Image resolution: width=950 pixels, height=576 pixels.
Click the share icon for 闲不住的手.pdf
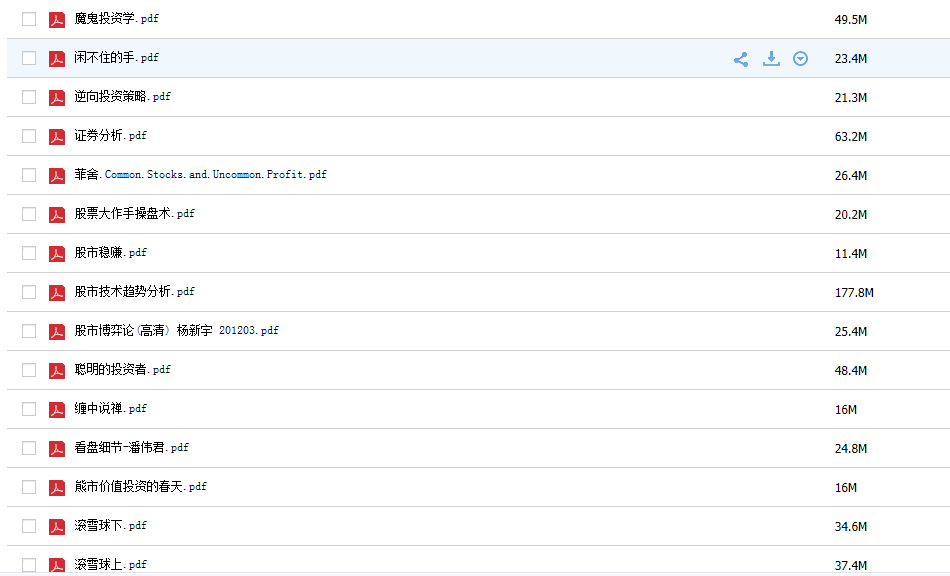(741, 59)
